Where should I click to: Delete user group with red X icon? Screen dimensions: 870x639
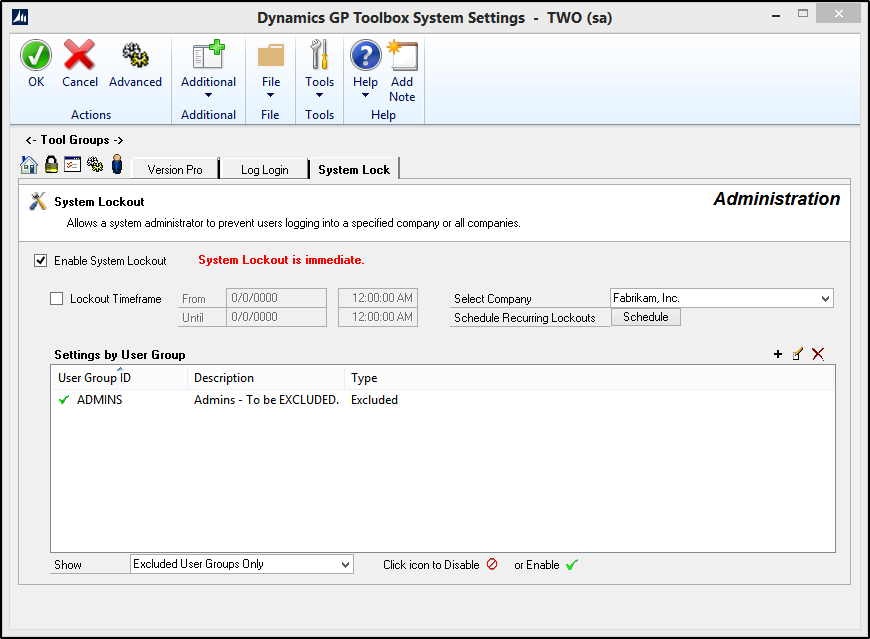[818, 354]
